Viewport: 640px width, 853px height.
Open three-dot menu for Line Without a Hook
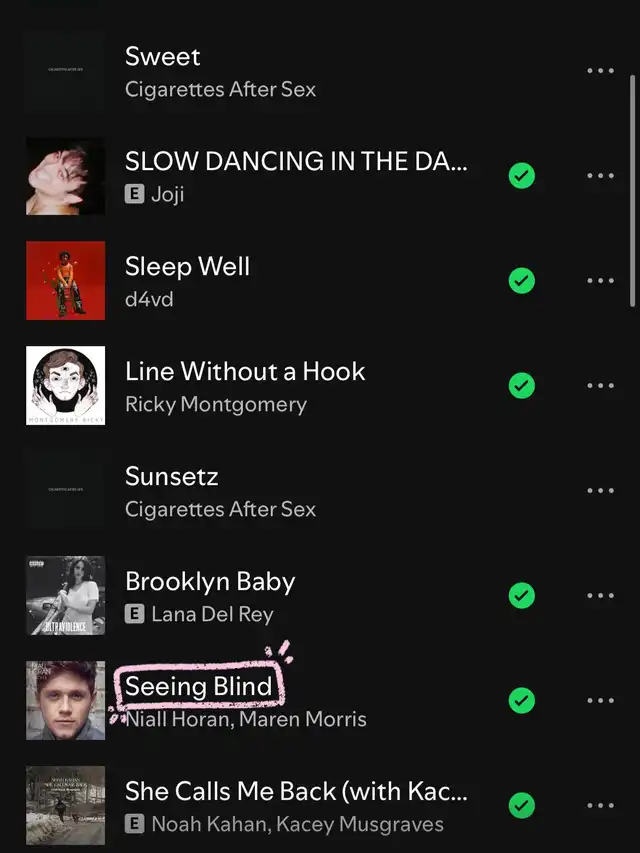point(600,386)
